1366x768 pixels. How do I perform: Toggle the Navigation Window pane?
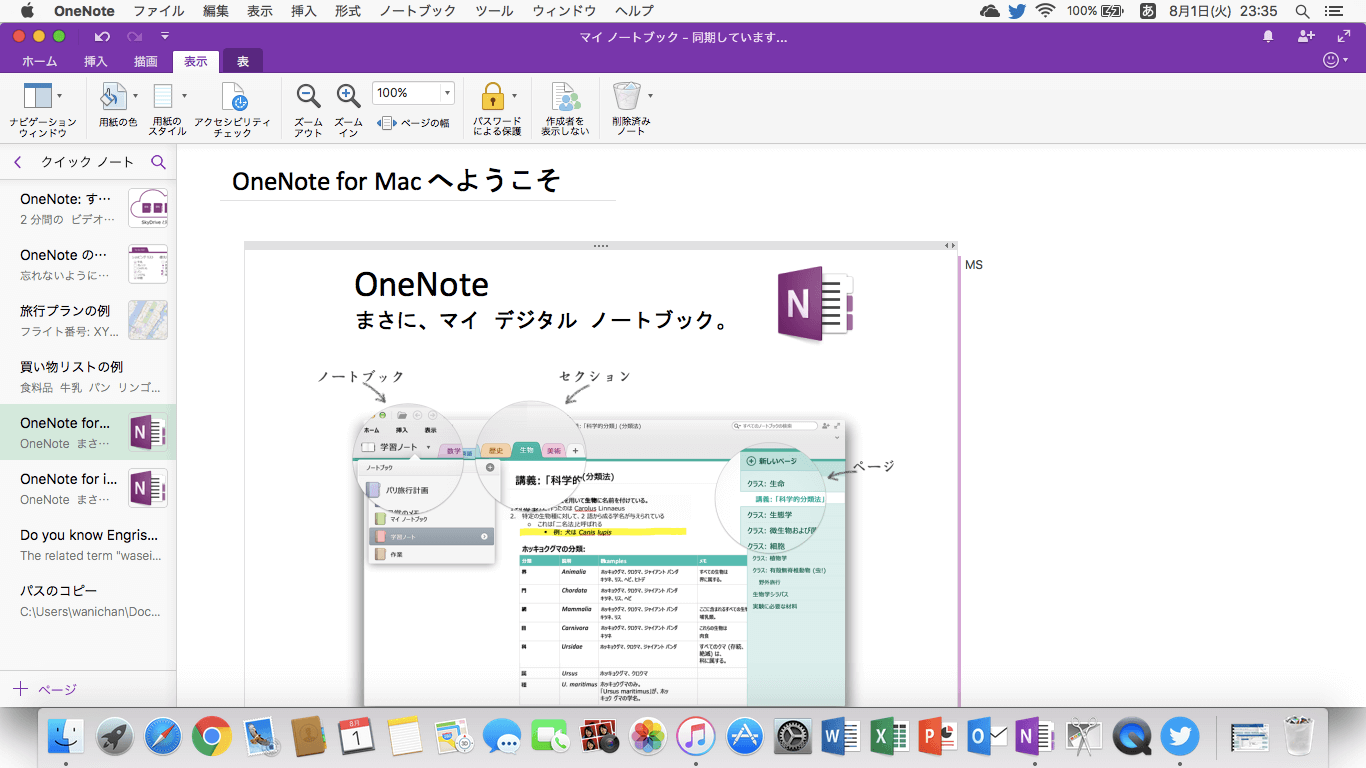click(38, 96)
